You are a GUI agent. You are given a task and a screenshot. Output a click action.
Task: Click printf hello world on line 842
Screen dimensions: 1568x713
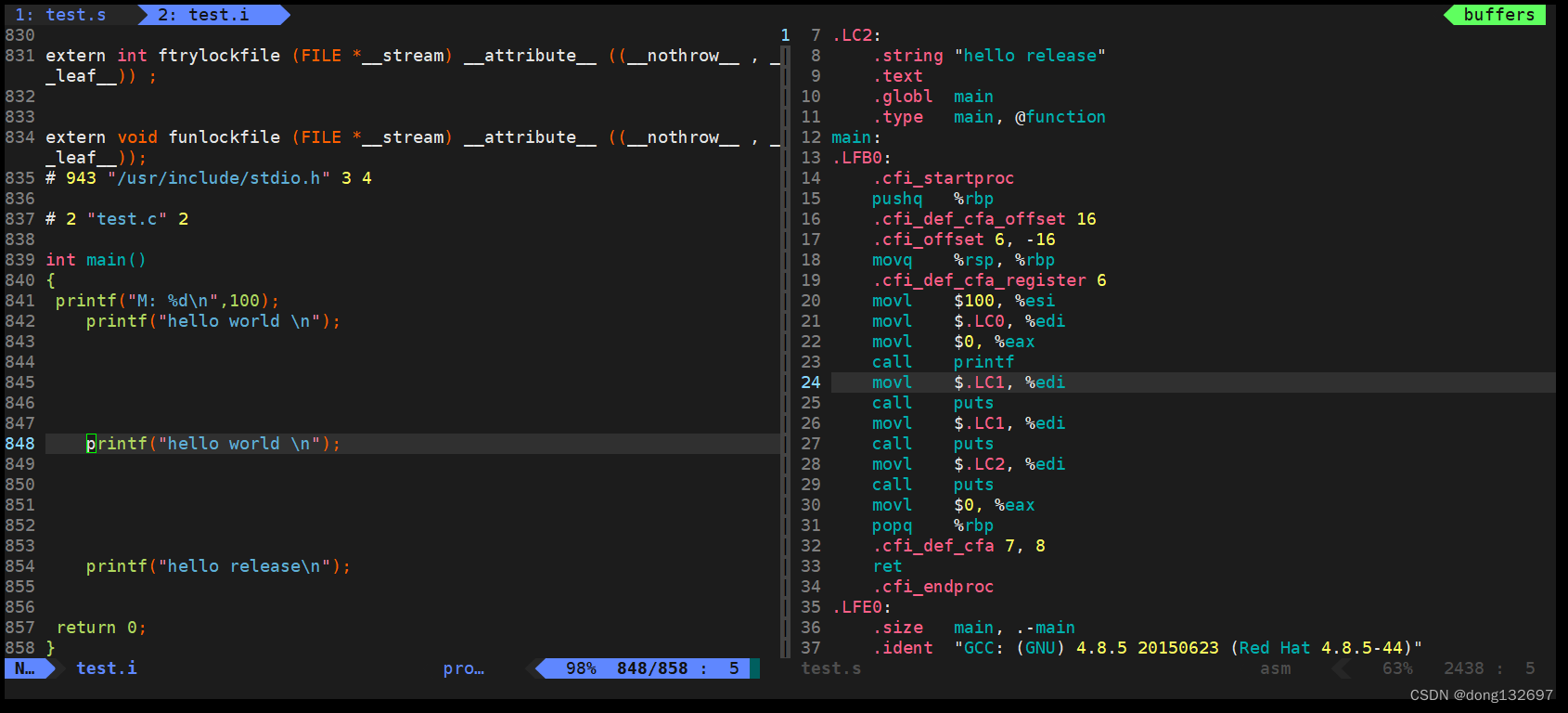213,321
